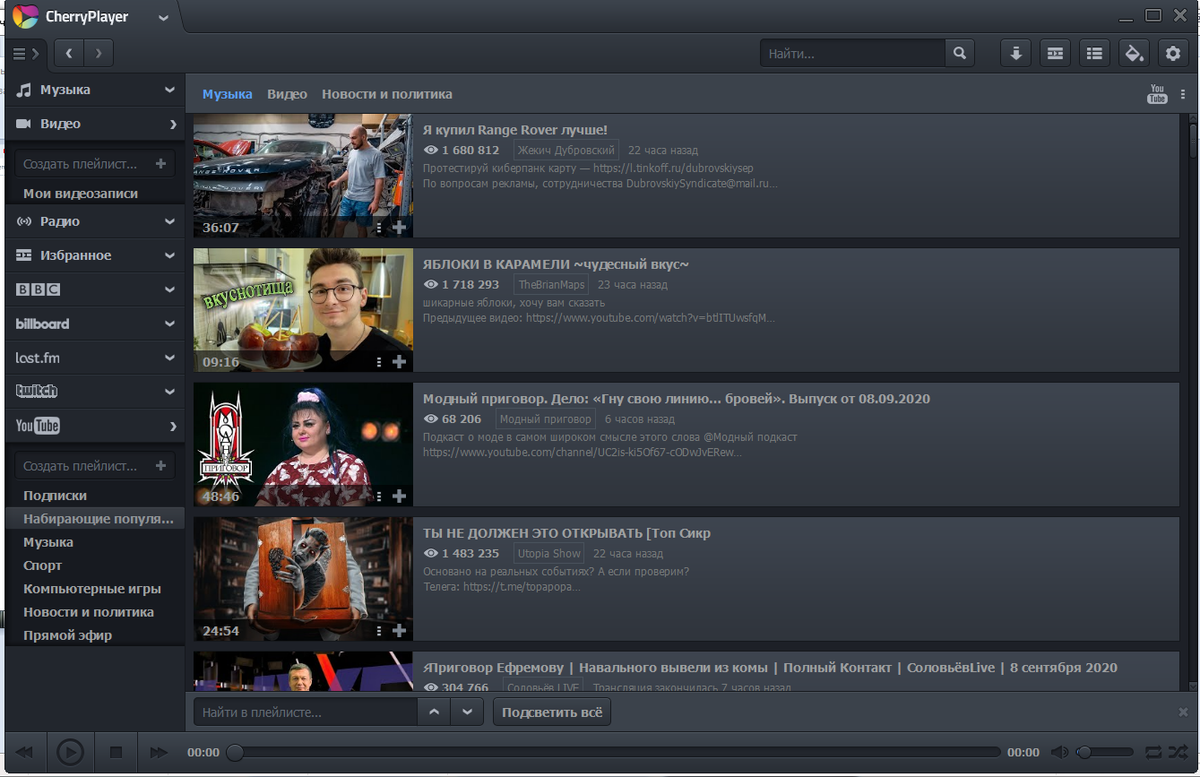1200x777 pixels.
Task: Play the Модный приговор thumbnail
Action: coord(303,444)
